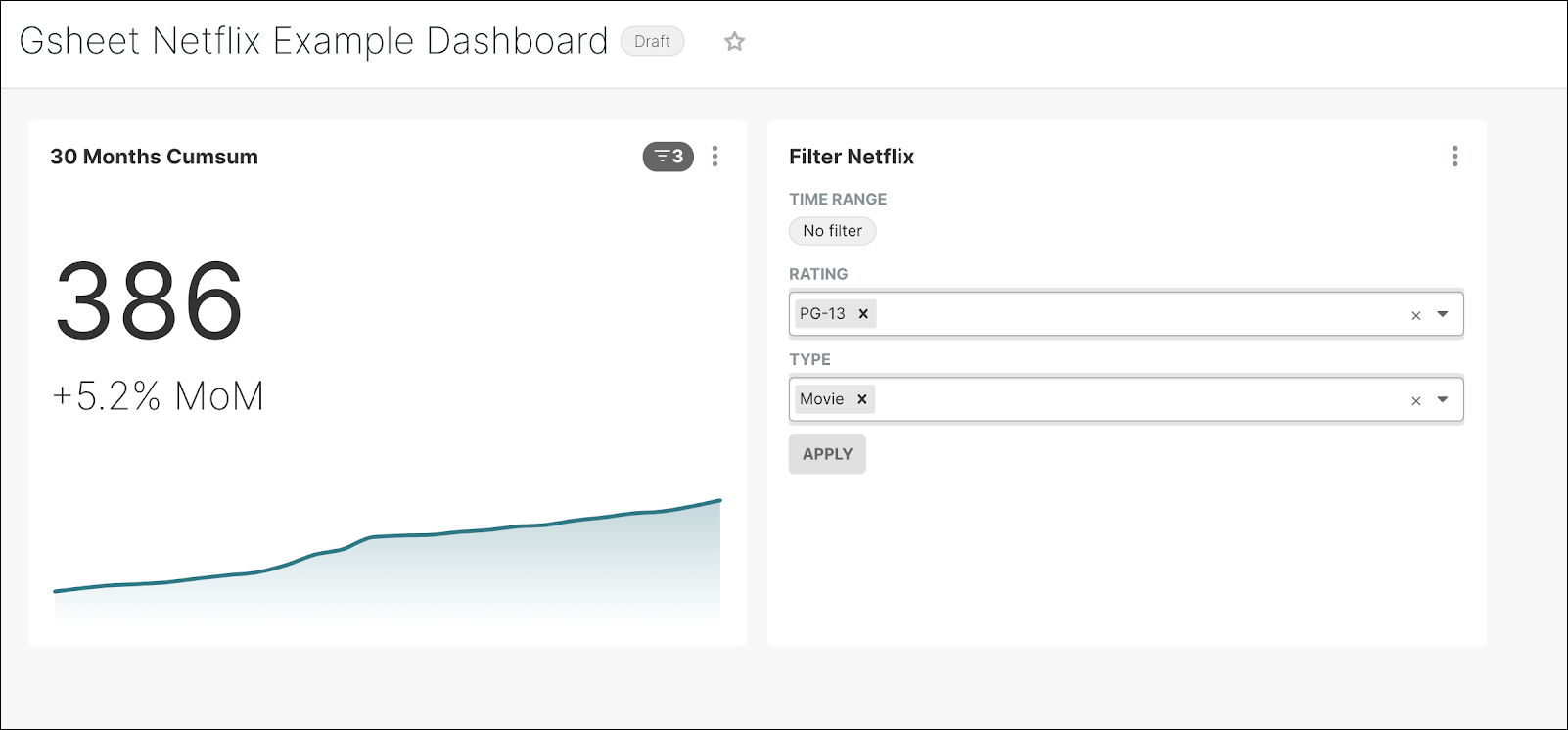Click the Gsheet Netflix Example Dashboard title

coord(313,41)
